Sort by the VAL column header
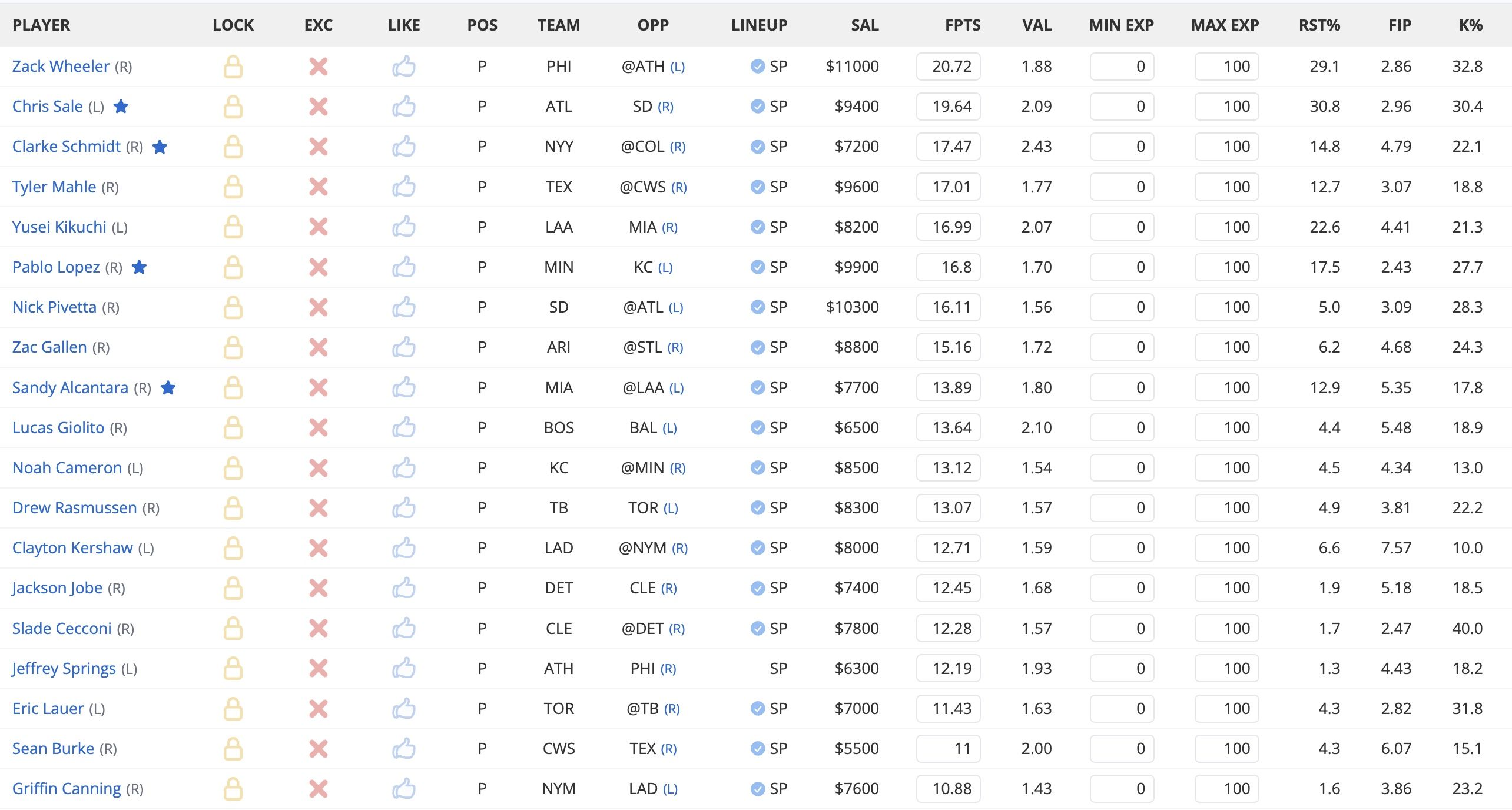 pyautogui.click(x=1037, y=25)
